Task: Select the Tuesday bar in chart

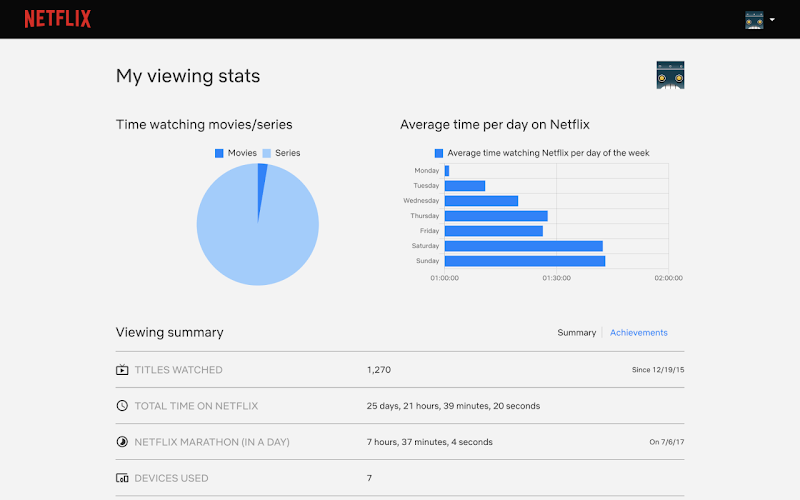Action: click(x=465, y=186)
